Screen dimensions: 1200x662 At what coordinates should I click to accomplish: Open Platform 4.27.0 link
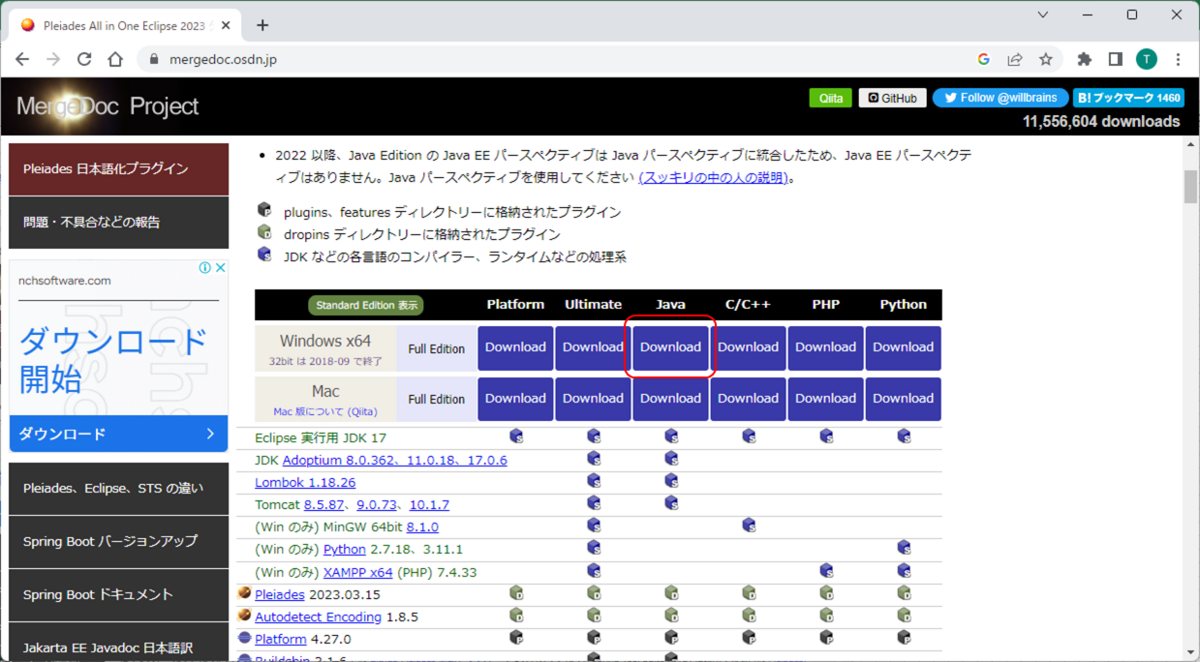pos(281,639)
